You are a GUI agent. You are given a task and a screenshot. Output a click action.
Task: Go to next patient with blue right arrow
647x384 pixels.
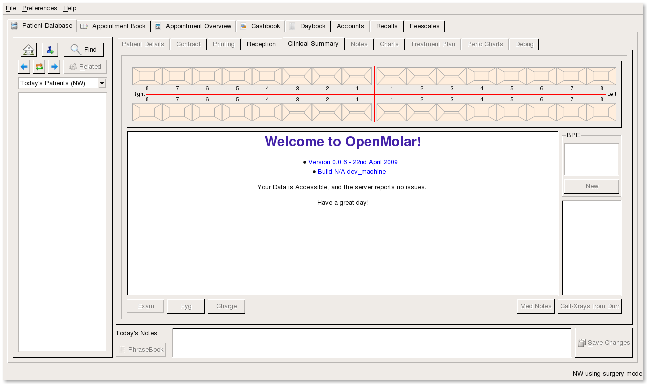pos(54,66)
